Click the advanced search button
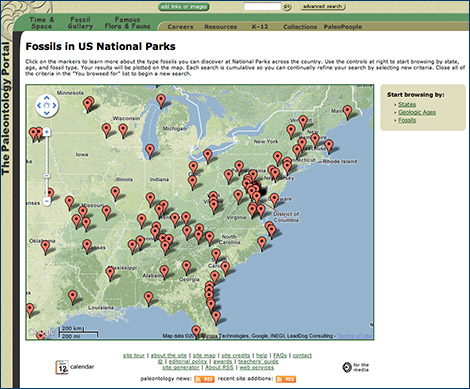470x389 pixels. click(x=323, y=6)
